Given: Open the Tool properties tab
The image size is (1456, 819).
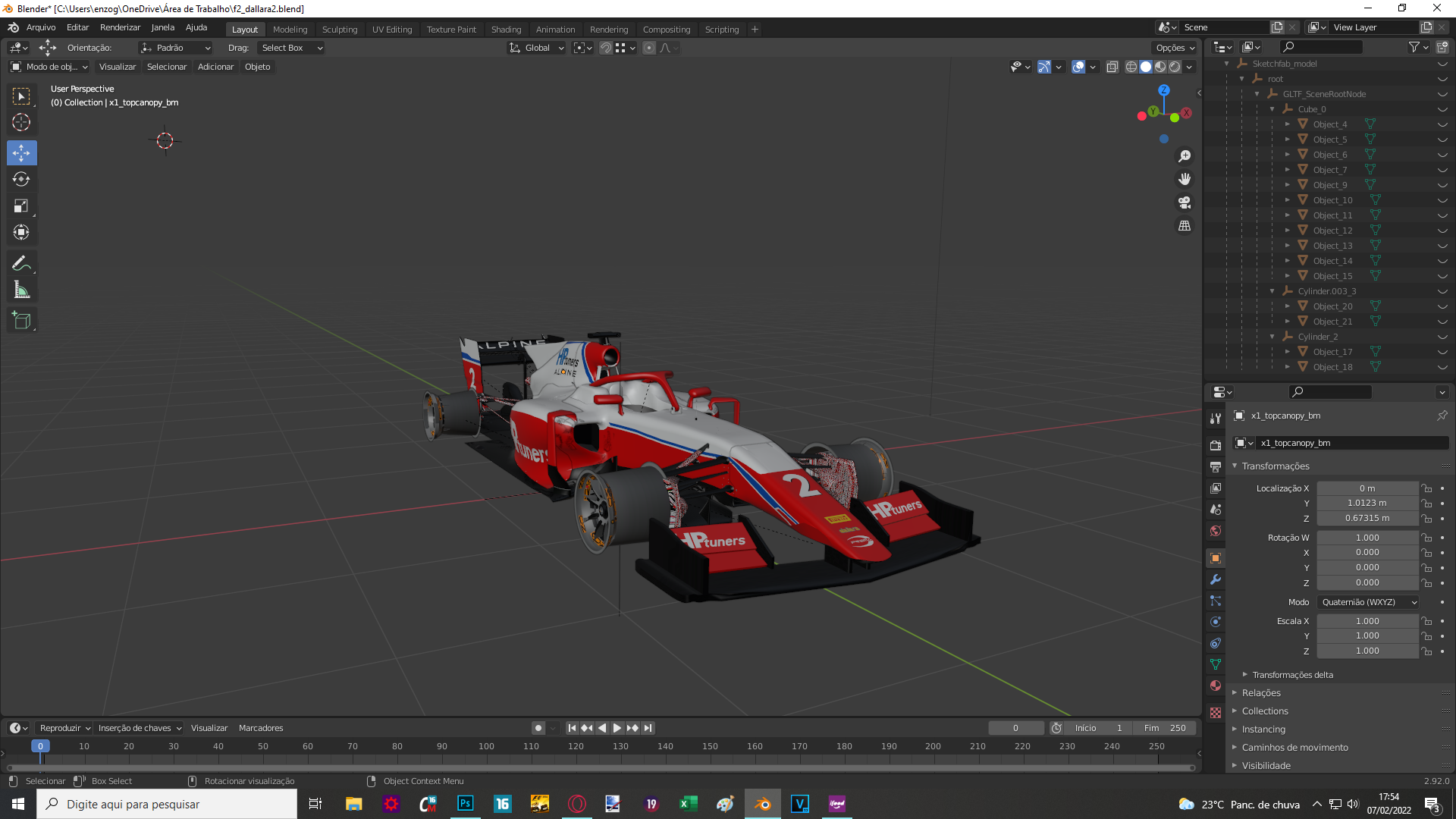Looking at the screenshot, I should pyautogui.click(x=1216, y=418).
